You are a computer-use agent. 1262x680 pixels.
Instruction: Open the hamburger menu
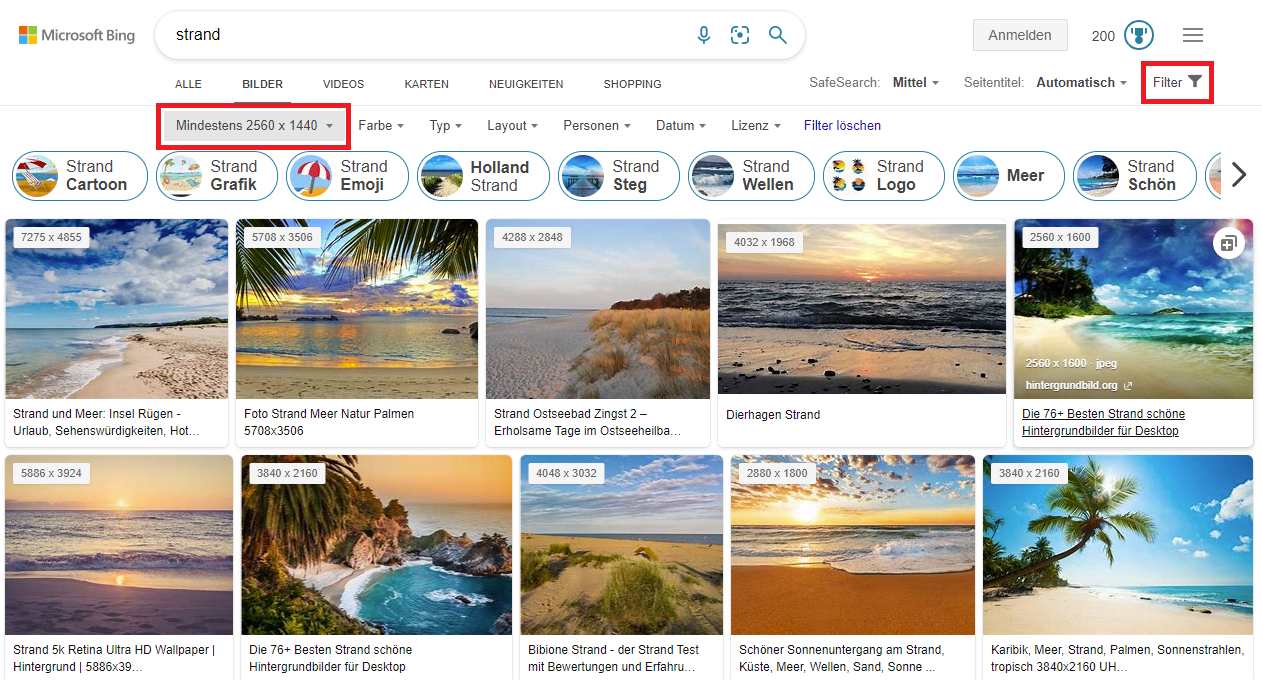tap(1193, 35)
